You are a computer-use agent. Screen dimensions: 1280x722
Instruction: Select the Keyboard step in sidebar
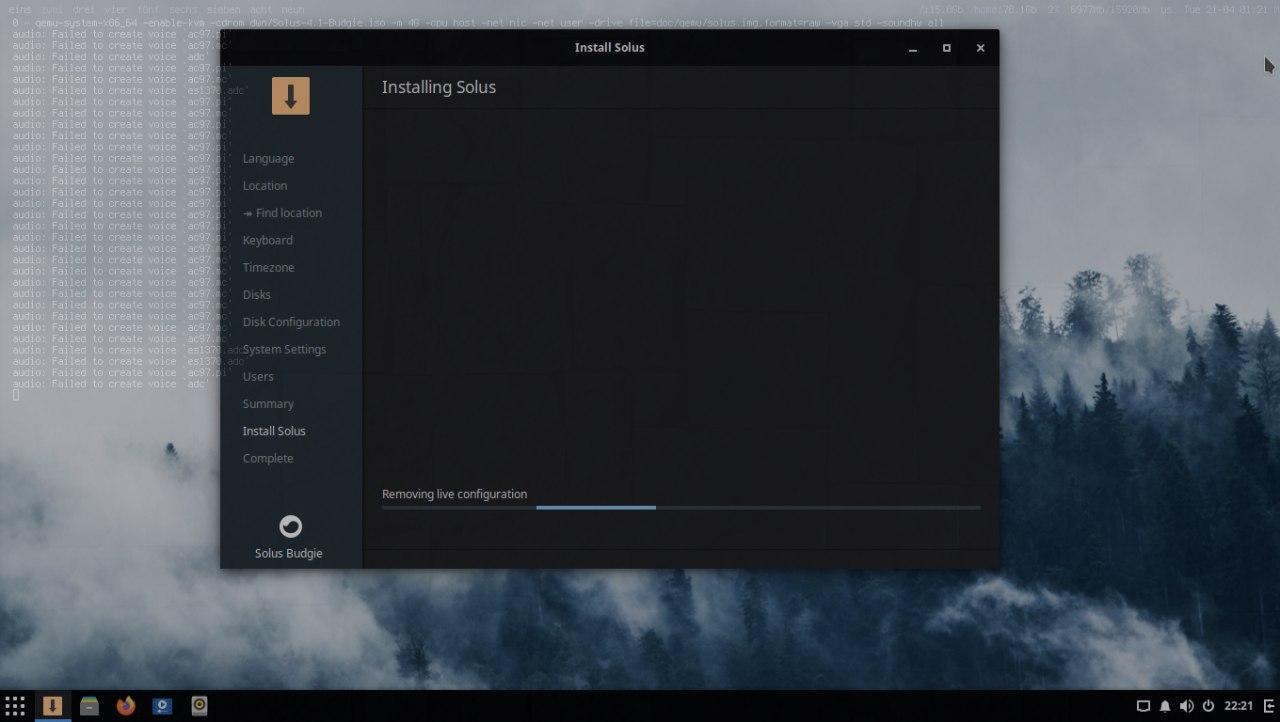click(x=268, y=240)
